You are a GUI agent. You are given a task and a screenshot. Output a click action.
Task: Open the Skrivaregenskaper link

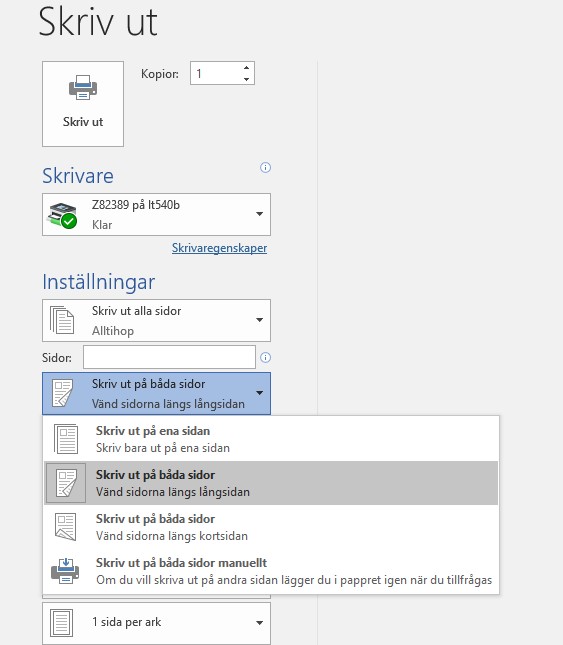pyautogui.click(x=219, y=248)
